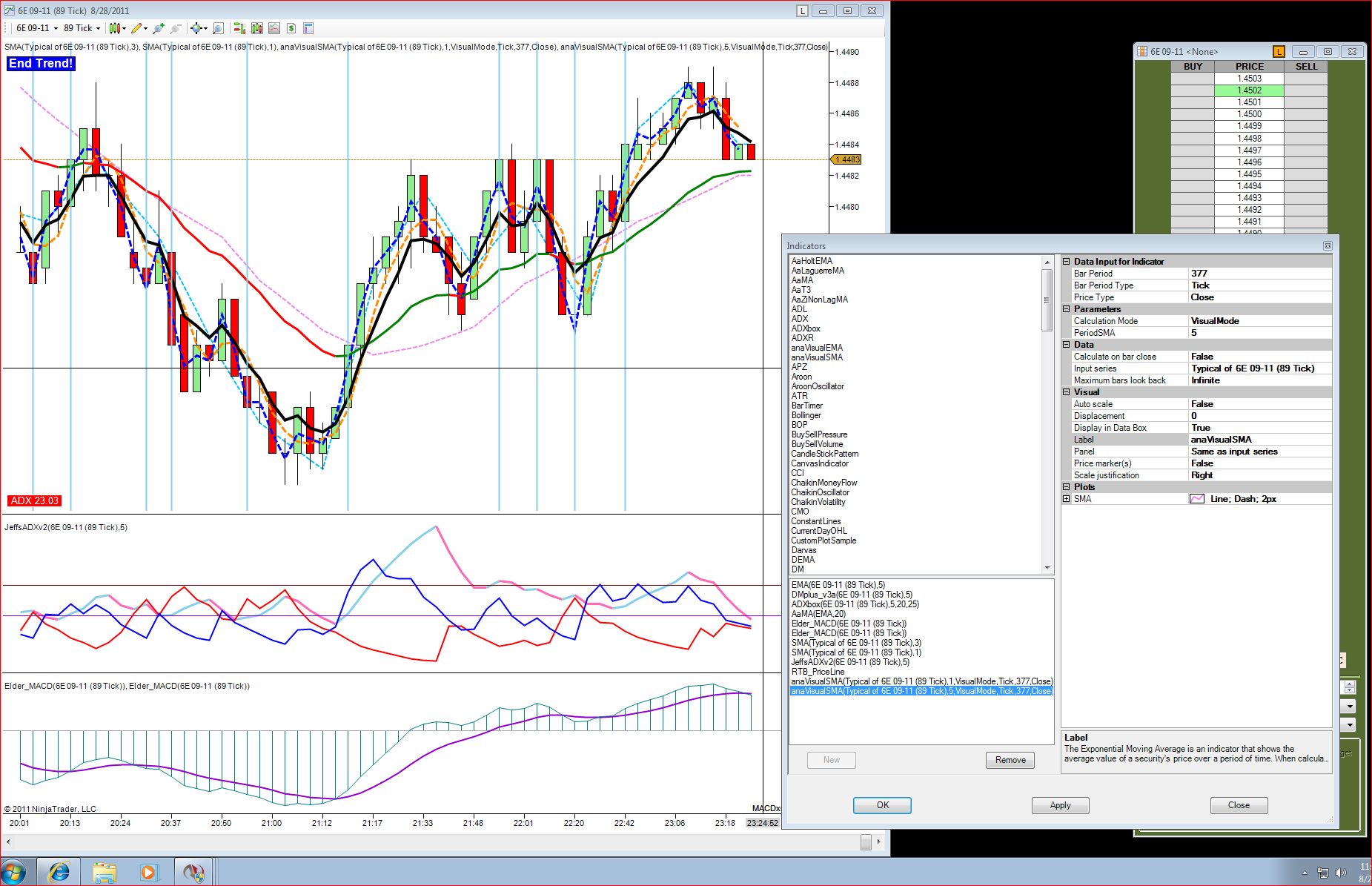
Task: Close the Indicators dialog with X
Action: pyautogui.click(x=1328, y=245)
